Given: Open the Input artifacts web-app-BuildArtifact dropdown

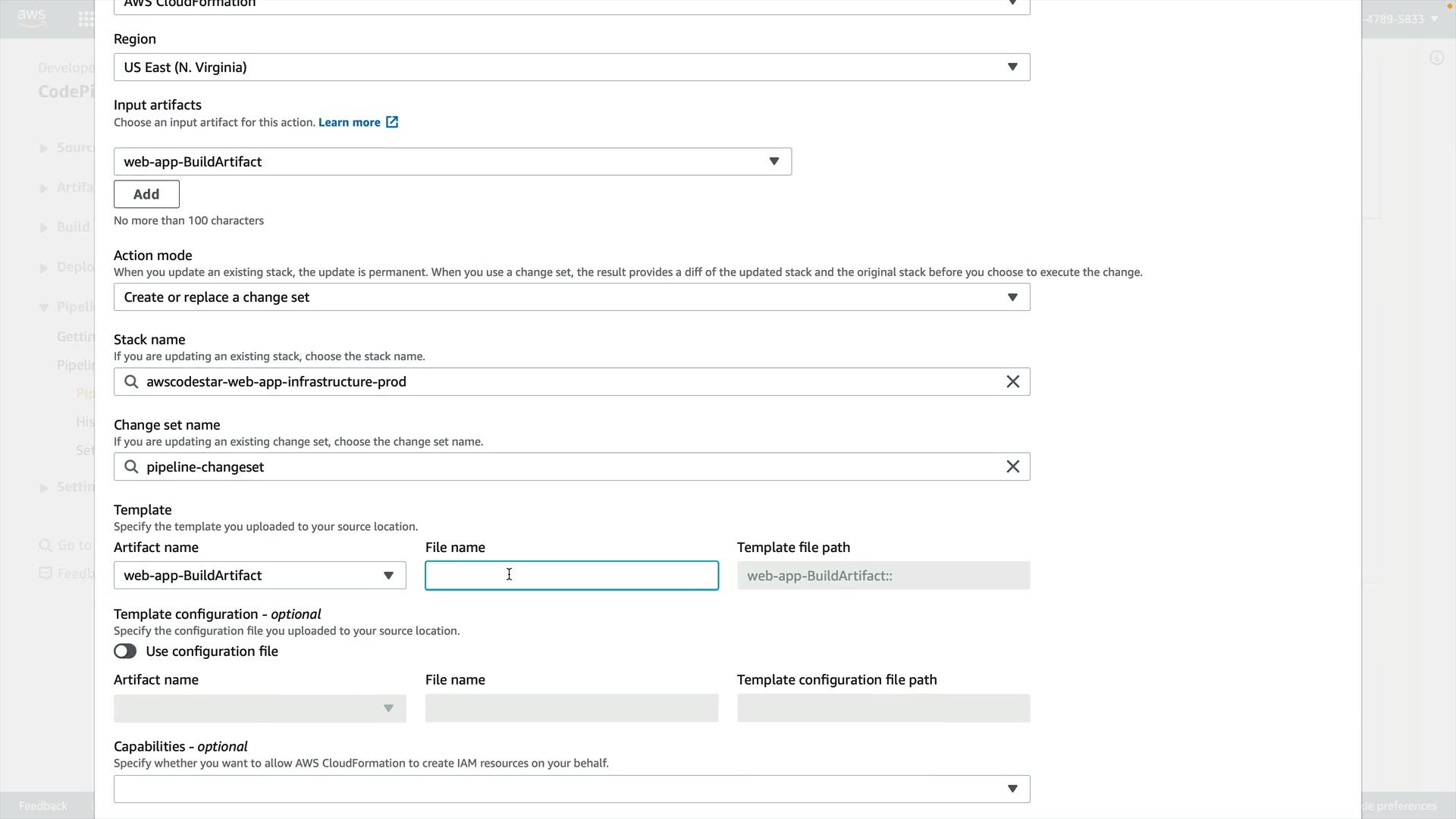Looking at the screenshot, I should pyautogui.click(x=452, y=162).
